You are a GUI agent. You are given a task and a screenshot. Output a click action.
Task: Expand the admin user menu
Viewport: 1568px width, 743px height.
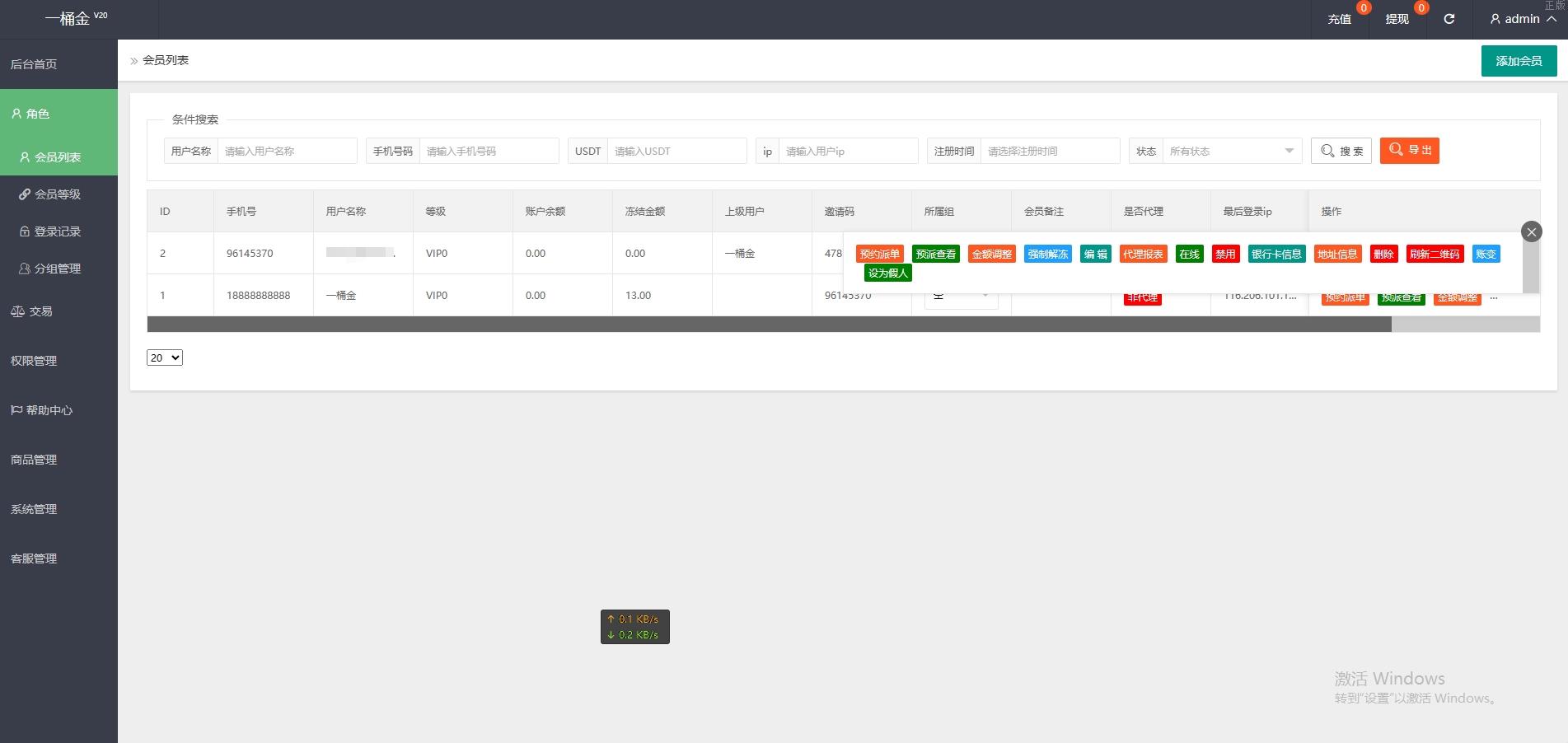[1522, 19]
